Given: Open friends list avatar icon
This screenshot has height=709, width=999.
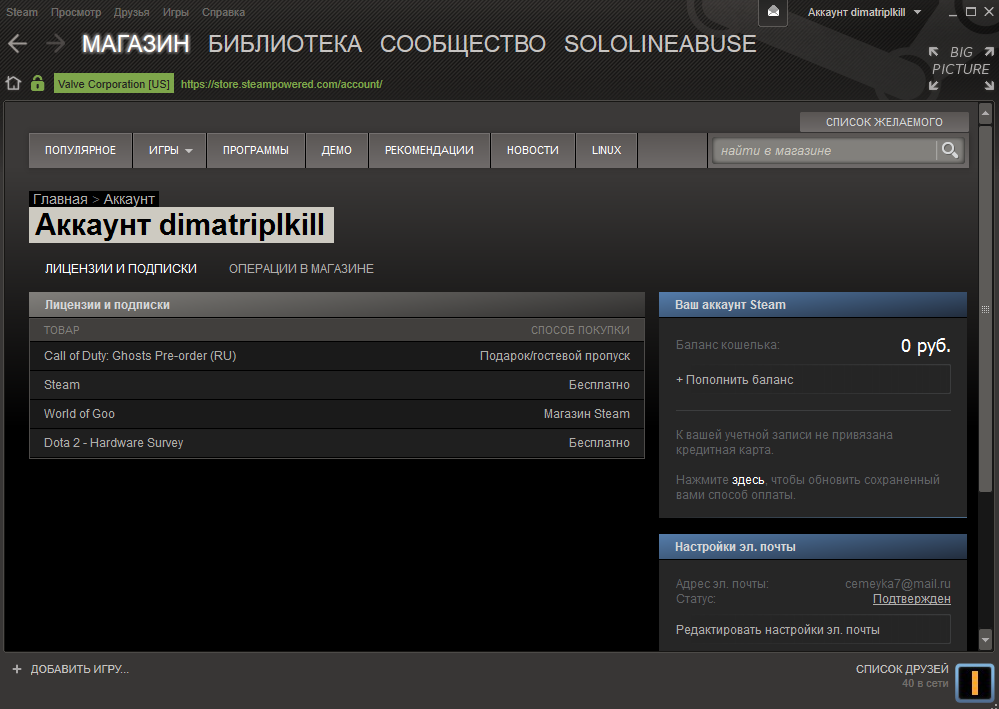Looking at the screenshot, I should click(x=974, y=683).
